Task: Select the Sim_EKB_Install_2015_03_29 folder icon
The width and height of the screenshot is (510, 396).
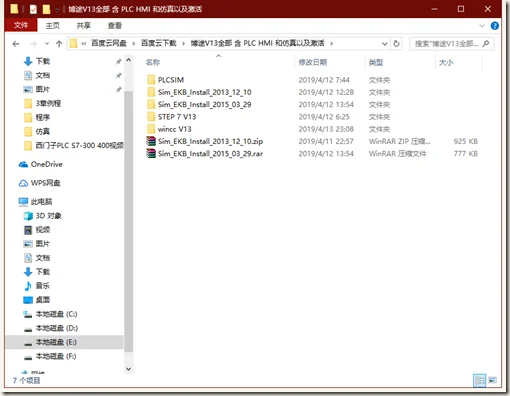Action: [151, 104]
